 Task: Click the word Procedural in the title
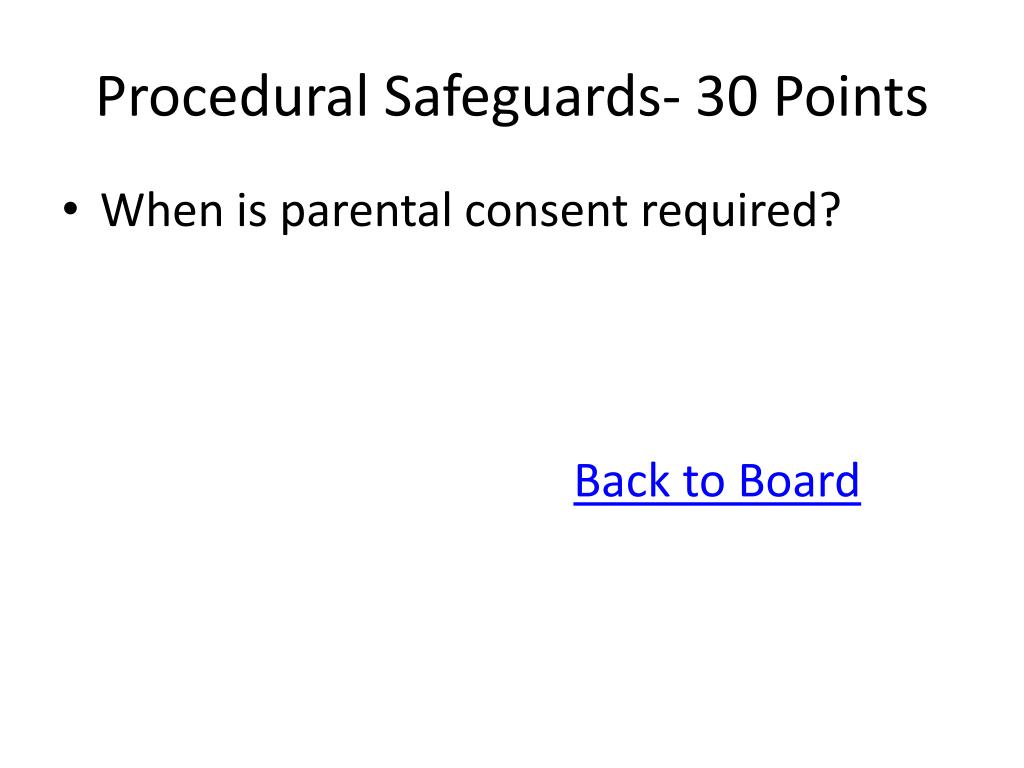[x=233, y=96]
